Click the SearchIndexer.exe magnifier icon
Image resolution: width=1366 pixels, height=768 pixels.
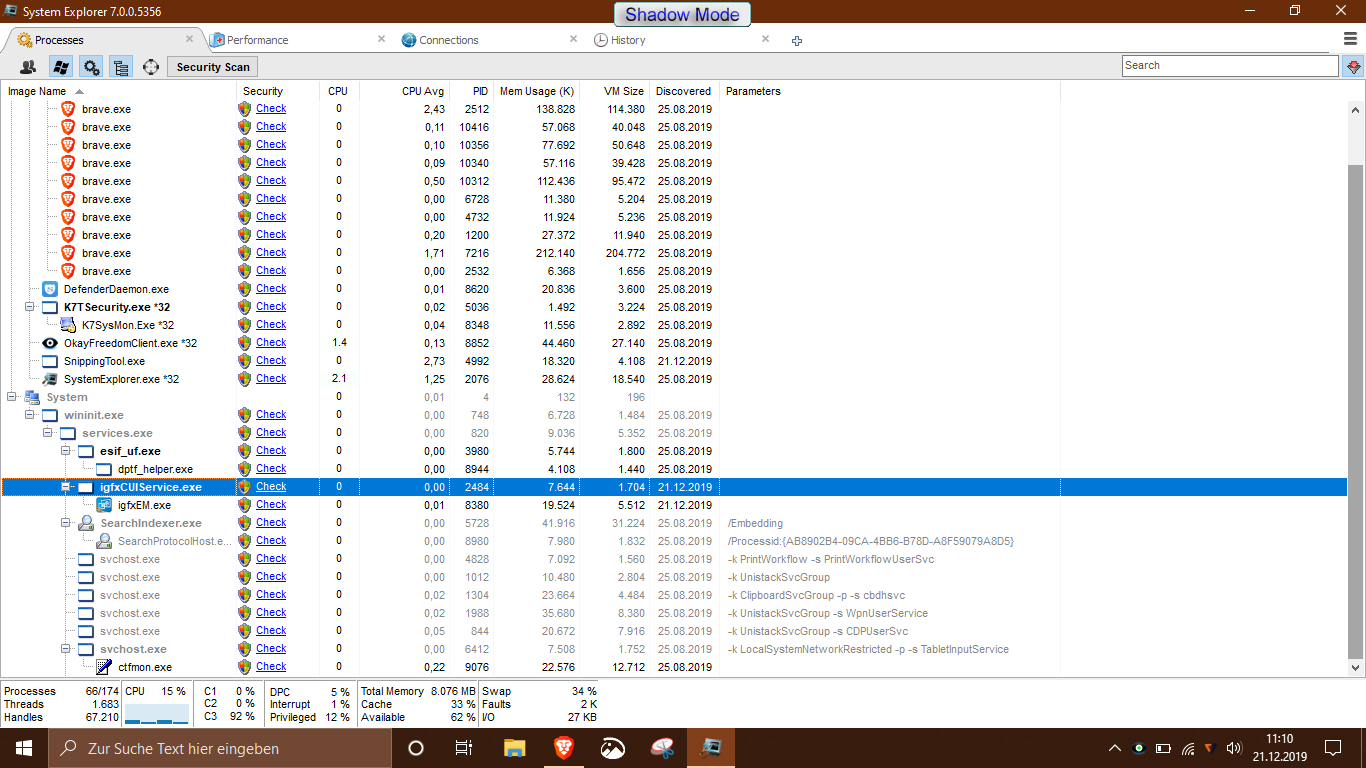[x=86, y=523]
